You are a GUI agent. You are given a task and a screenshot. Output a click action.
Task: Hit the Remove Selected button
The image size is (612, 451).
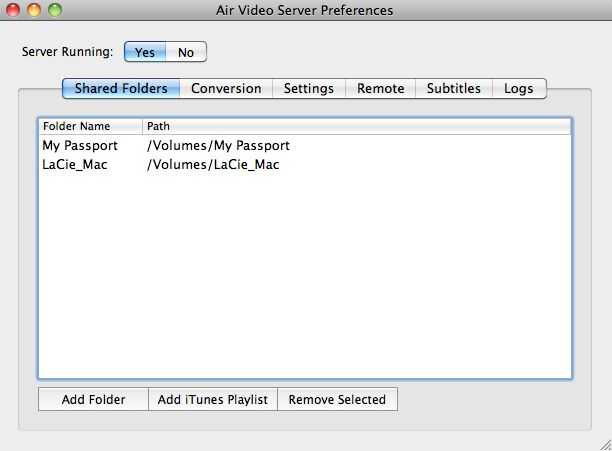click(x=337, y=399)
